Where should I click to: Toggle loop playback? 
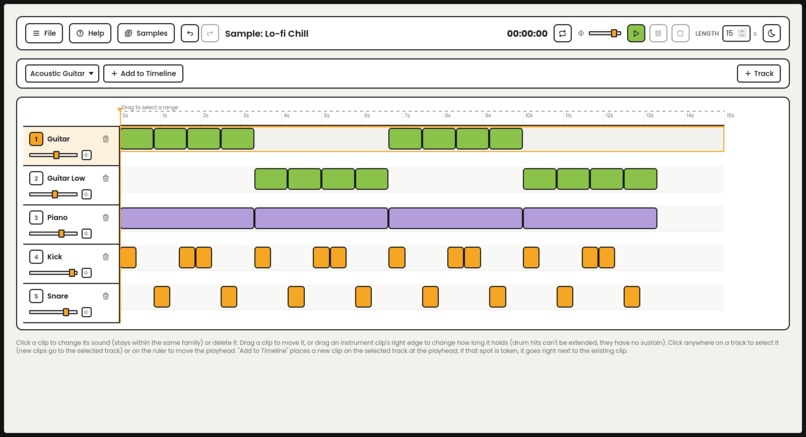[x=562, y=33]
